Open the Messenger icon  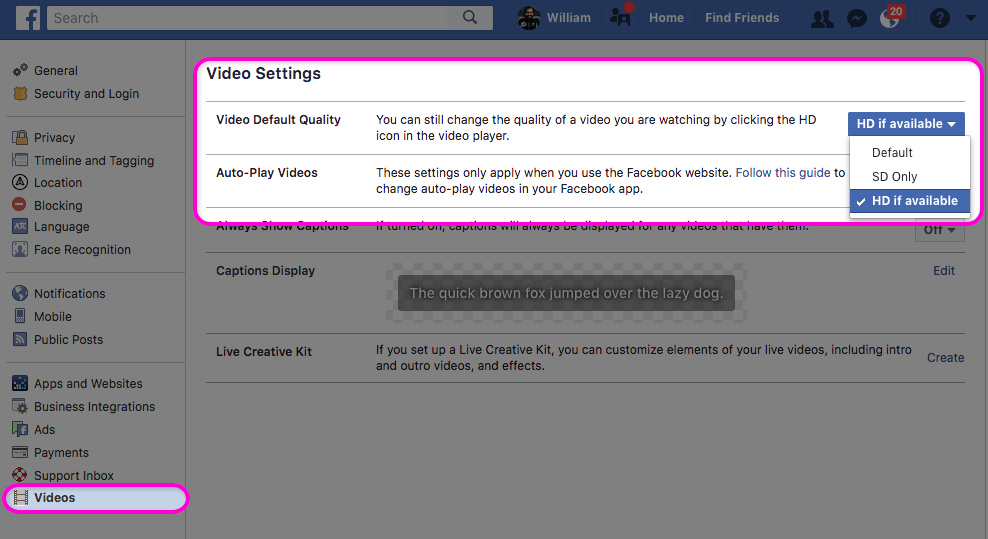click(856, 19)
